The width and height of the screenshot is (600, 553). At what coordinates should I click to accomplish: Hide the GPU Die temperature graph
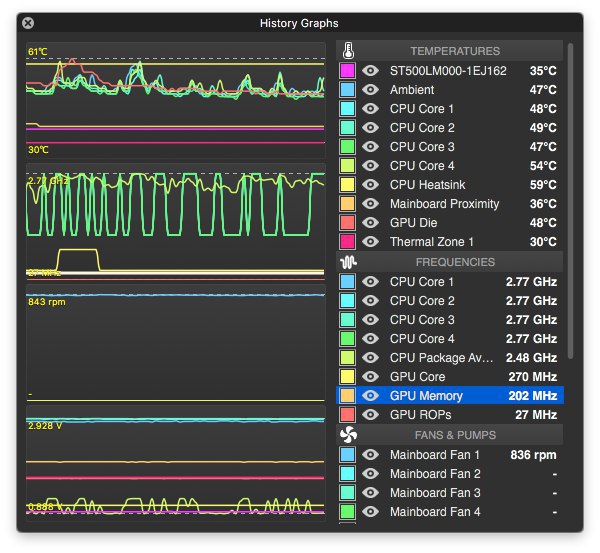[370, 223]
